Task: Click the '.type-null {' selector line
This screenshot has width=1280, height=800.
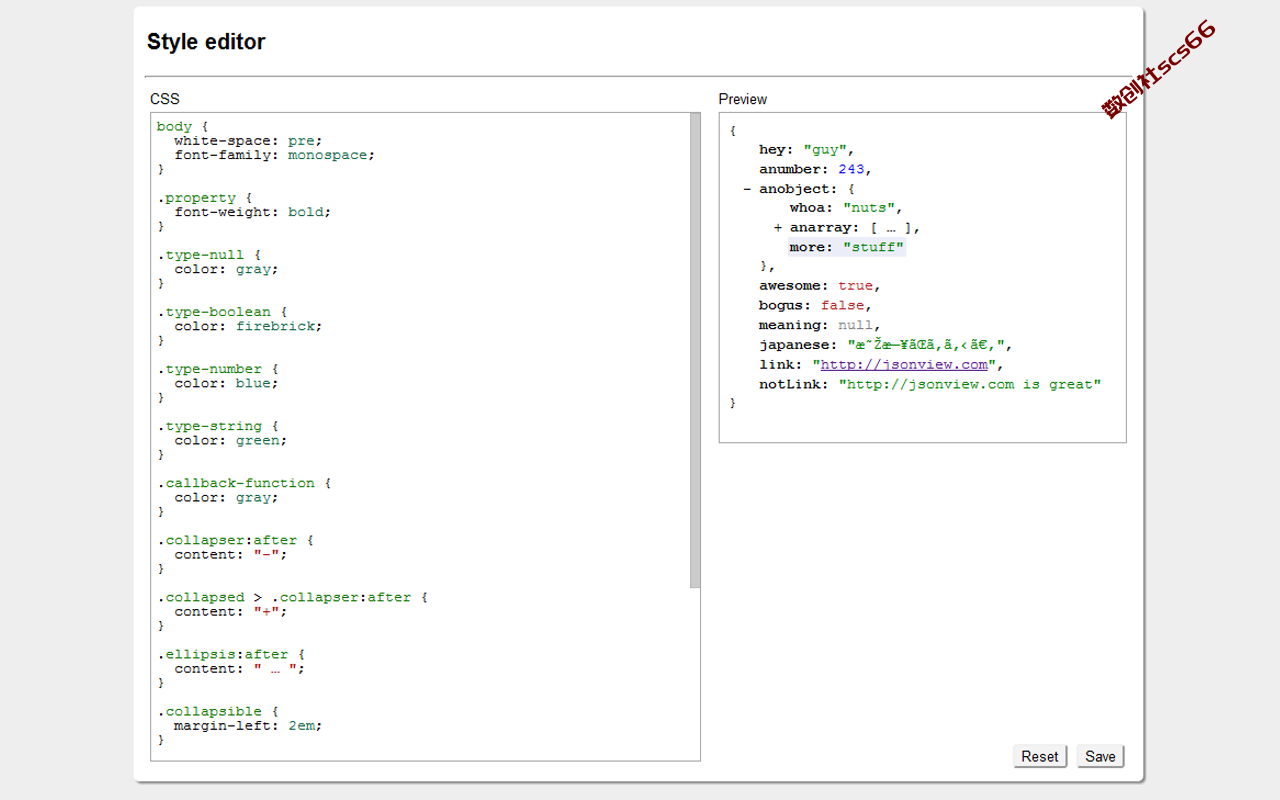Action: pyautogui.click(x=209, y=255)
